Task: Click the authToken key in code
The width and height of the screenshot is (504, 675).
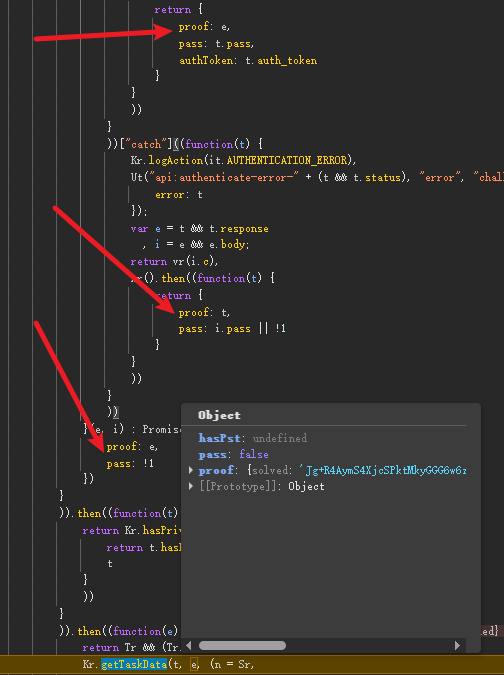Action: point(206,61)
